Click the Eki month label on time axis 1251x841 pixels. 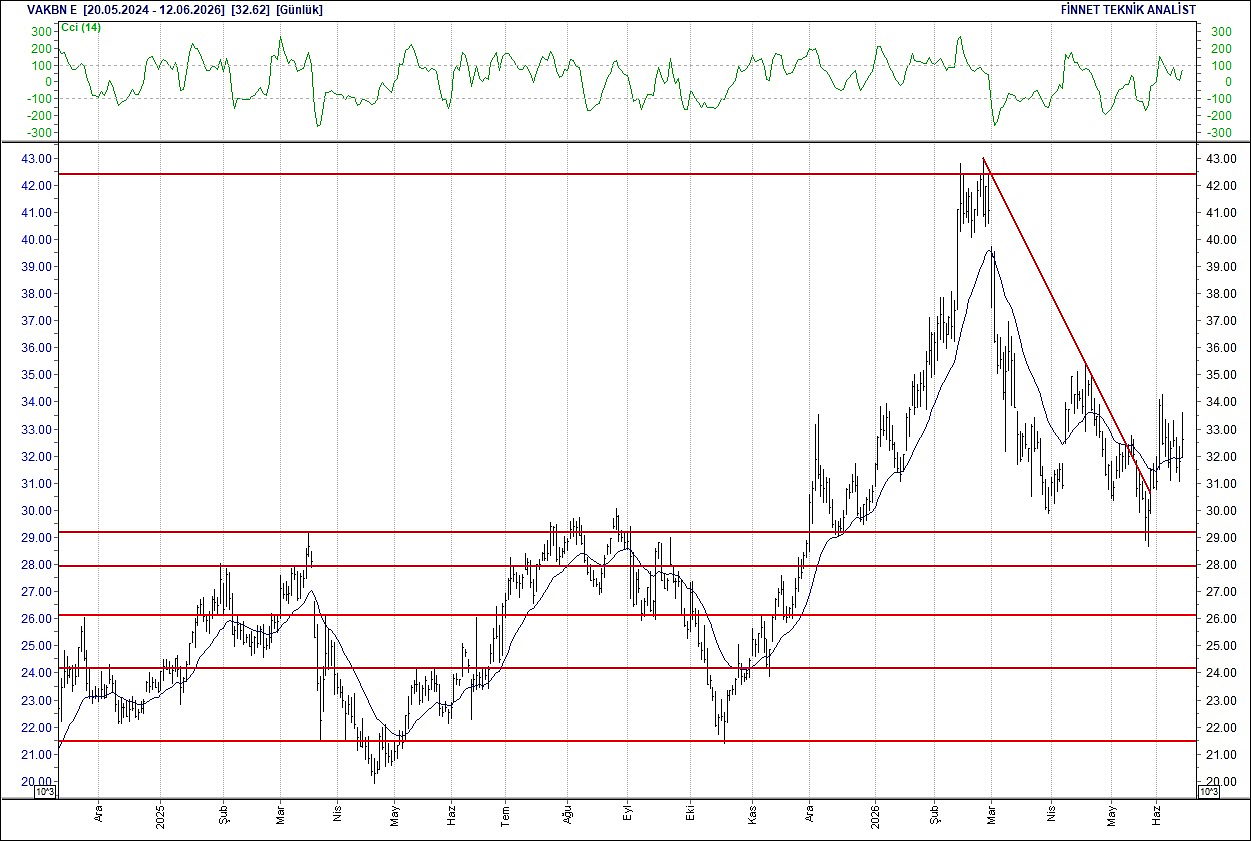pos(689,816)
